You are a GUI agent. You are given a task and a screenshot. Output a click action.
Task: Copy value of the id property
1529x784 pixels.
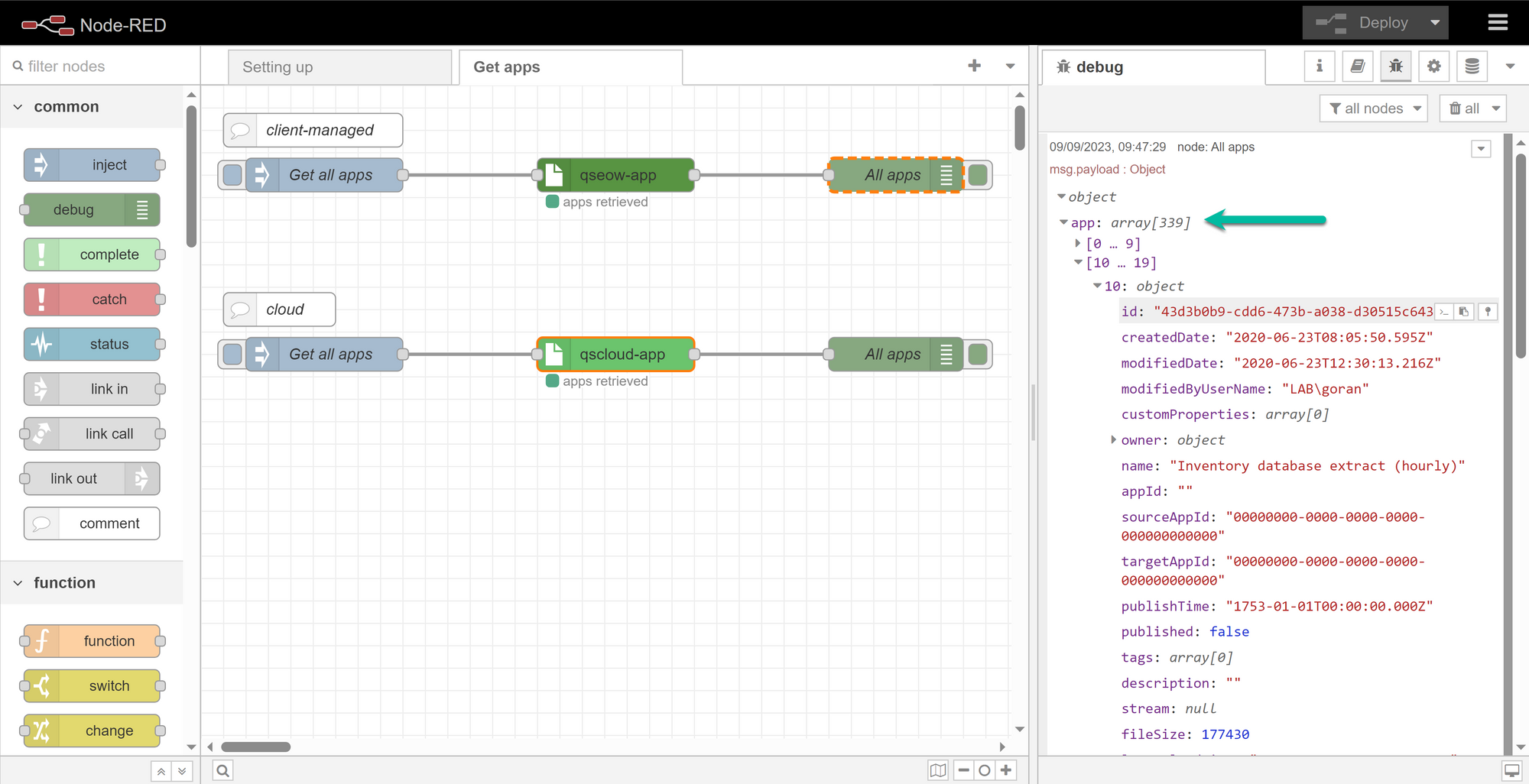click(1464, 312)
